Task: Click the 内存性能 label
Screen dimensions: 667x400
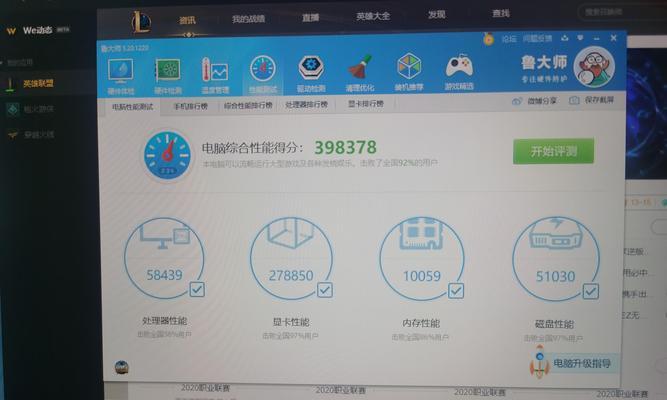Action: [x=421, y=323]
